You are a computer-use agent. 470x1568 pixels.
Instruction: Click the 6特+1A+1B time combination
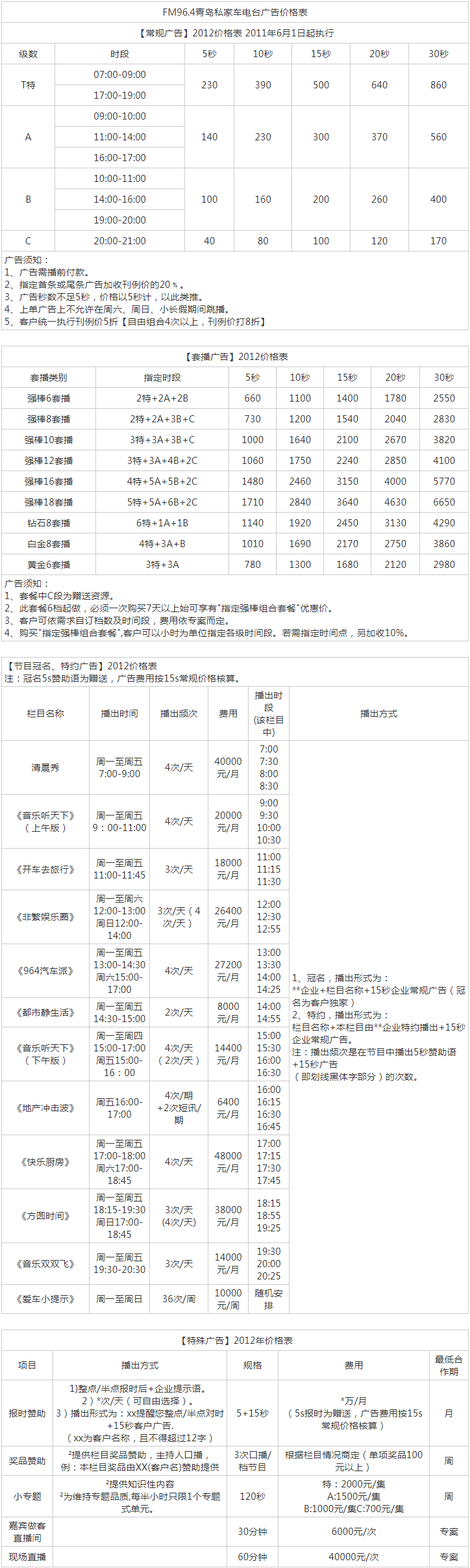pyautogui.click(x=162, y=523)
